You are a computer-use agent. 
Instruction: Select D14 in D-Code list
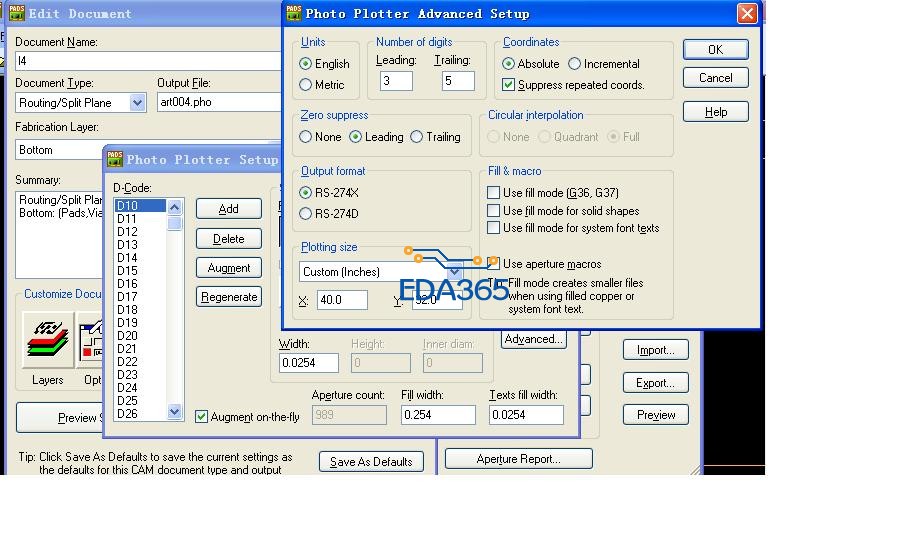[x=140, y=258]
